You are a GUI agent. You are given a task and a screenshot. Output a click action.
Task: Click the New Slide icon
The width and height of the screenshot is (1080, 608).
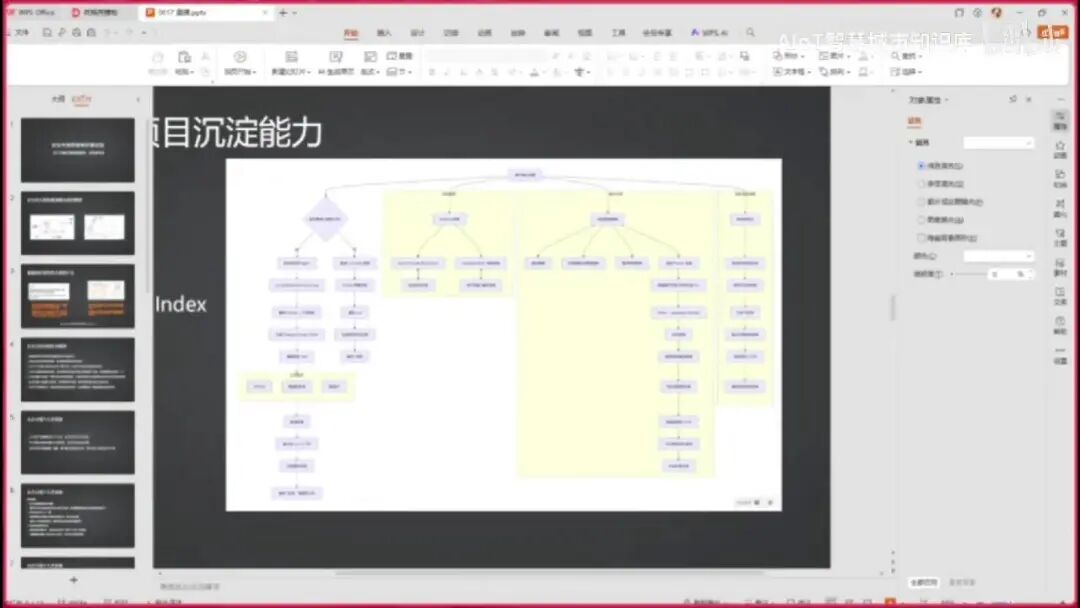pyautogui.click(x=291, y=57)
